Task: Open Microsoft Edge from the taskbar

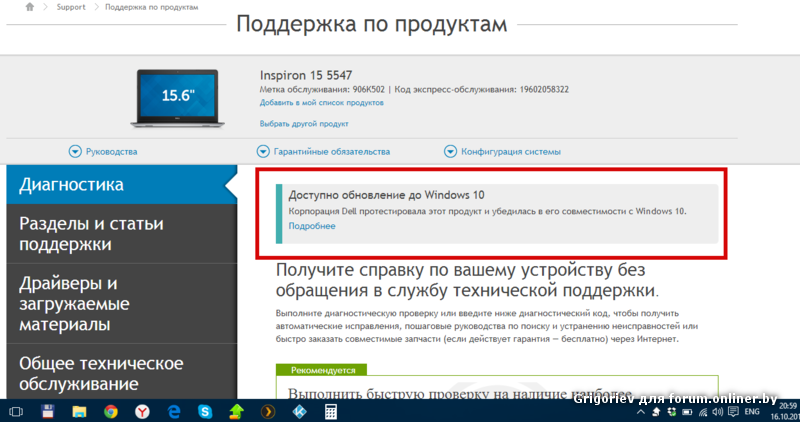Action: pyautogui.click(x=174, y=411)
